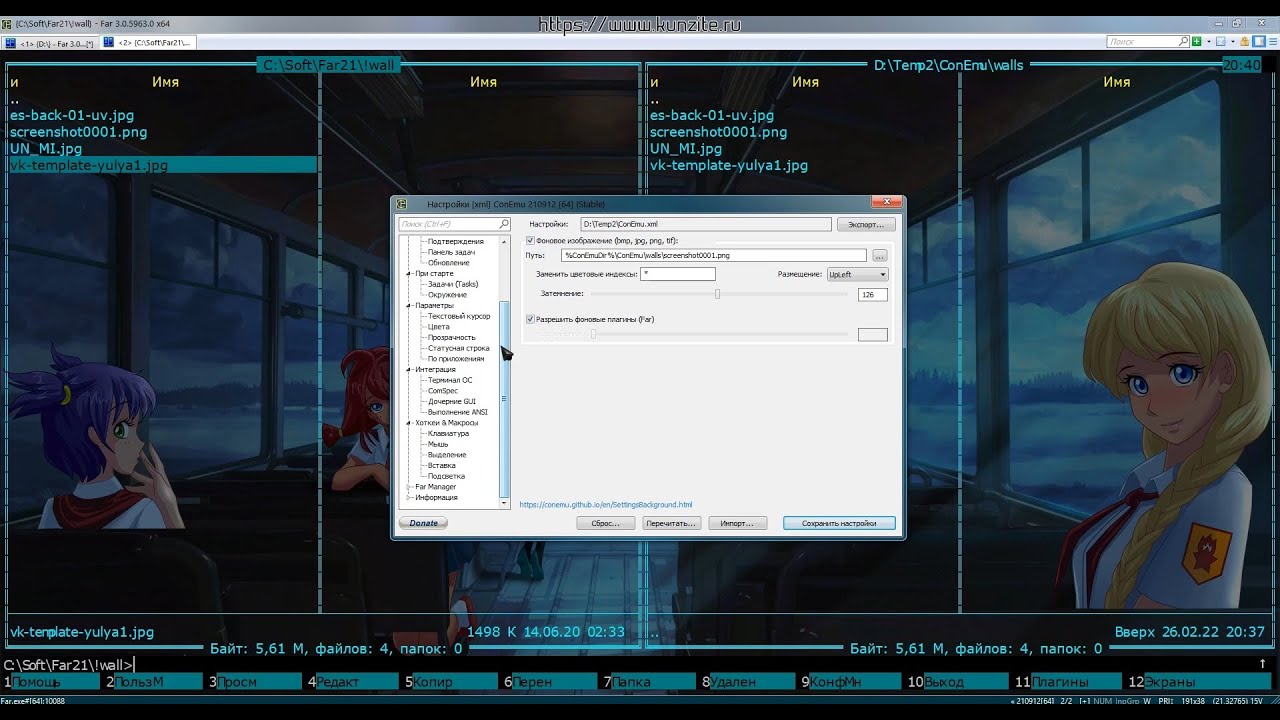Select Терминал ОС in settings tree
Image resolution: width=1280 pixels, height=720 pixels.
[450, 380]
